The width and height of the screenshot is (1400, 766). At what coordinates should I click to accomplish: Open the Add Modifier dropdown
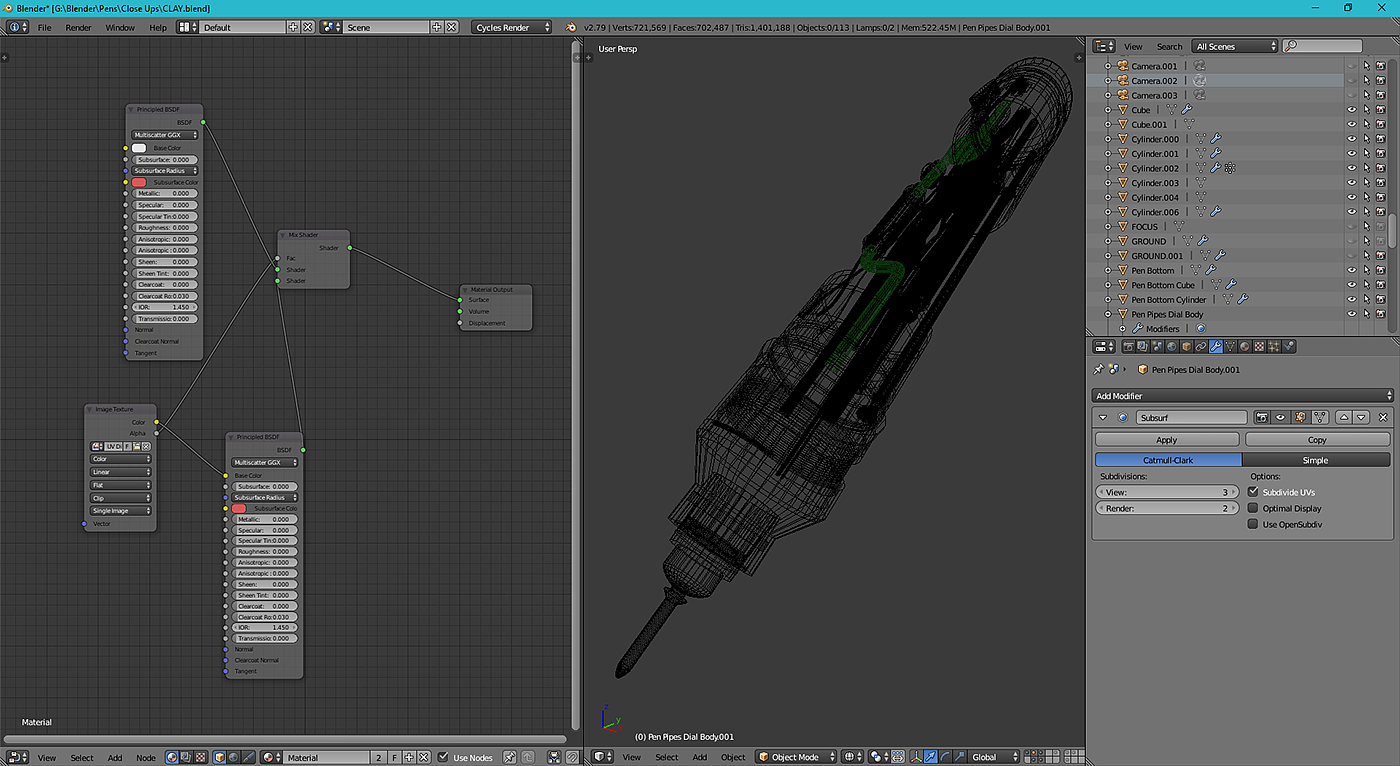tap(1242, 396)
